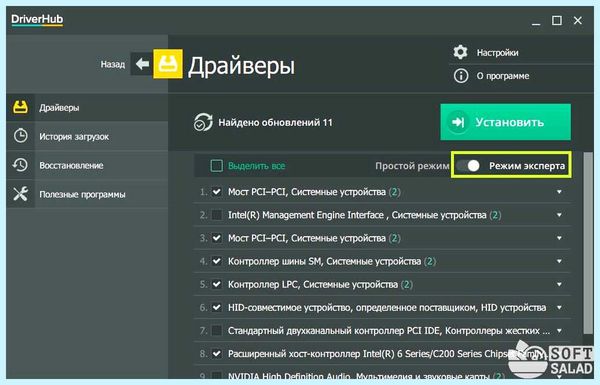Open О программе menu item
This screenshot has height=385, width=600.
click(x=503, y=76)
